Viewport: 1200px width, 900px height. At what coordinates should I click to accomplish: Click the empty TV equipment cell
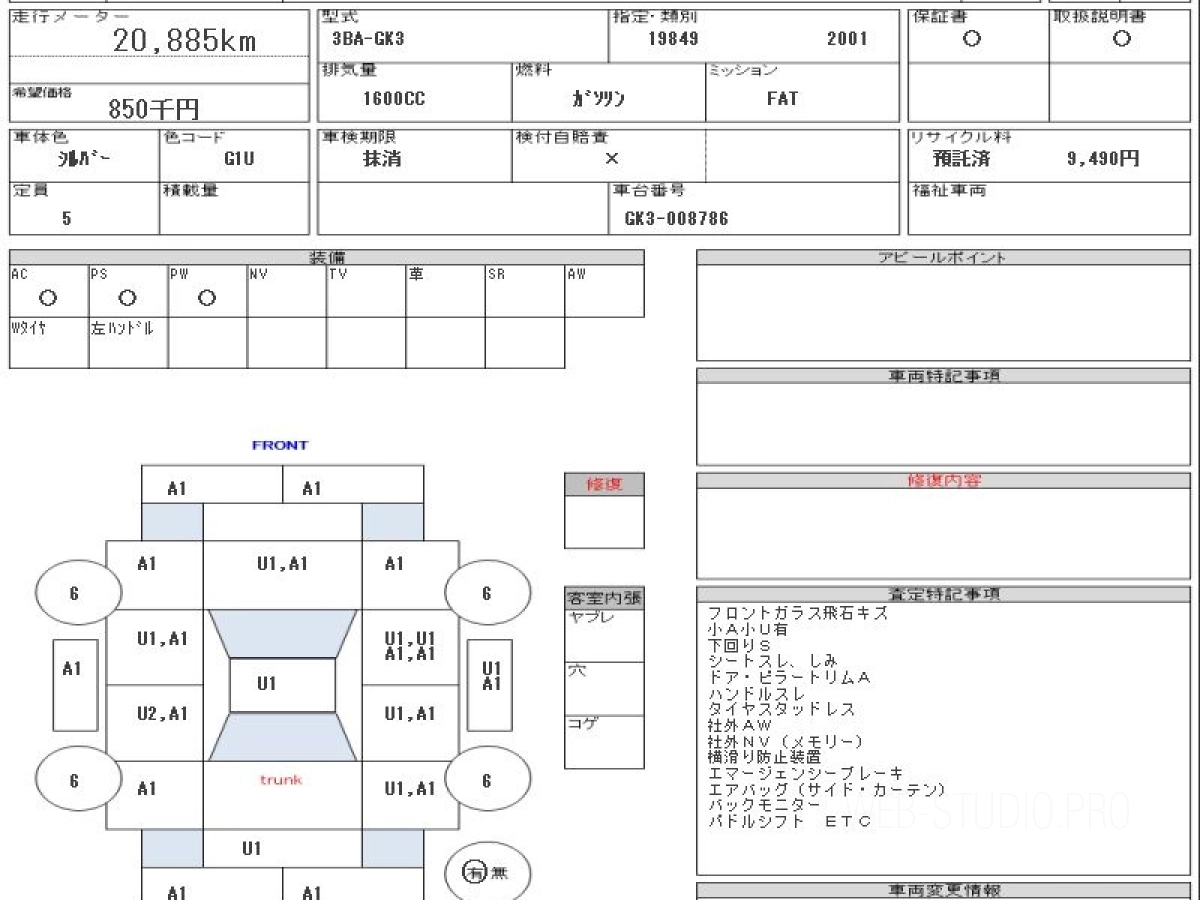[366, 291]
